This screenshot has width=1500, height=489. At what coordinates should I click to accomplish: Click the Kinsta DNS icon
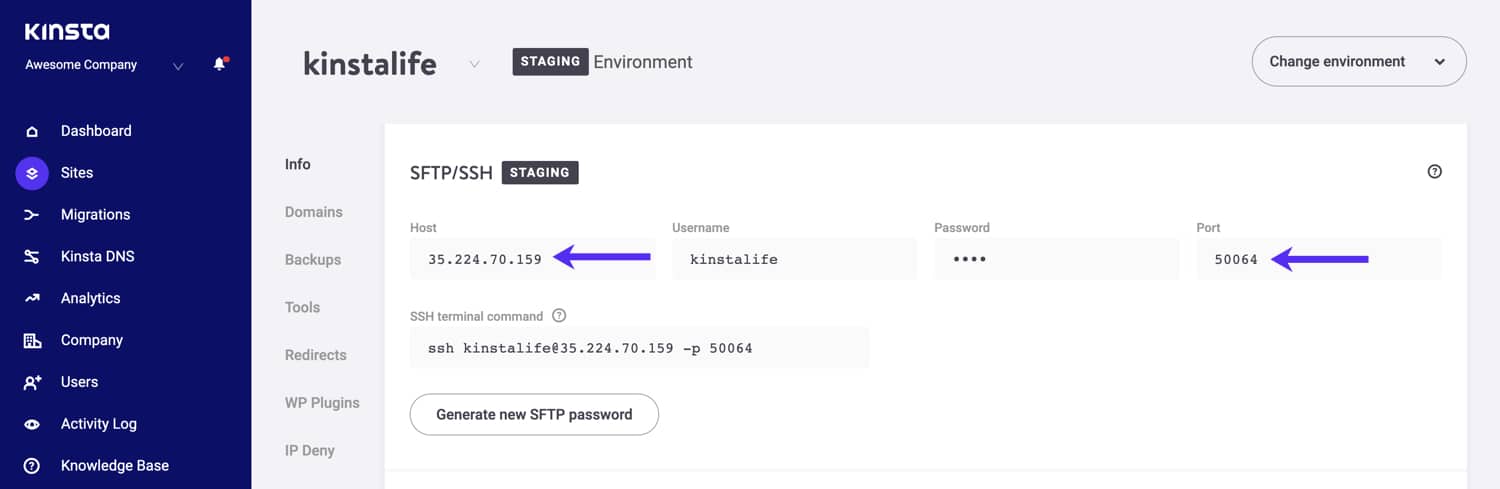point(32,257)
